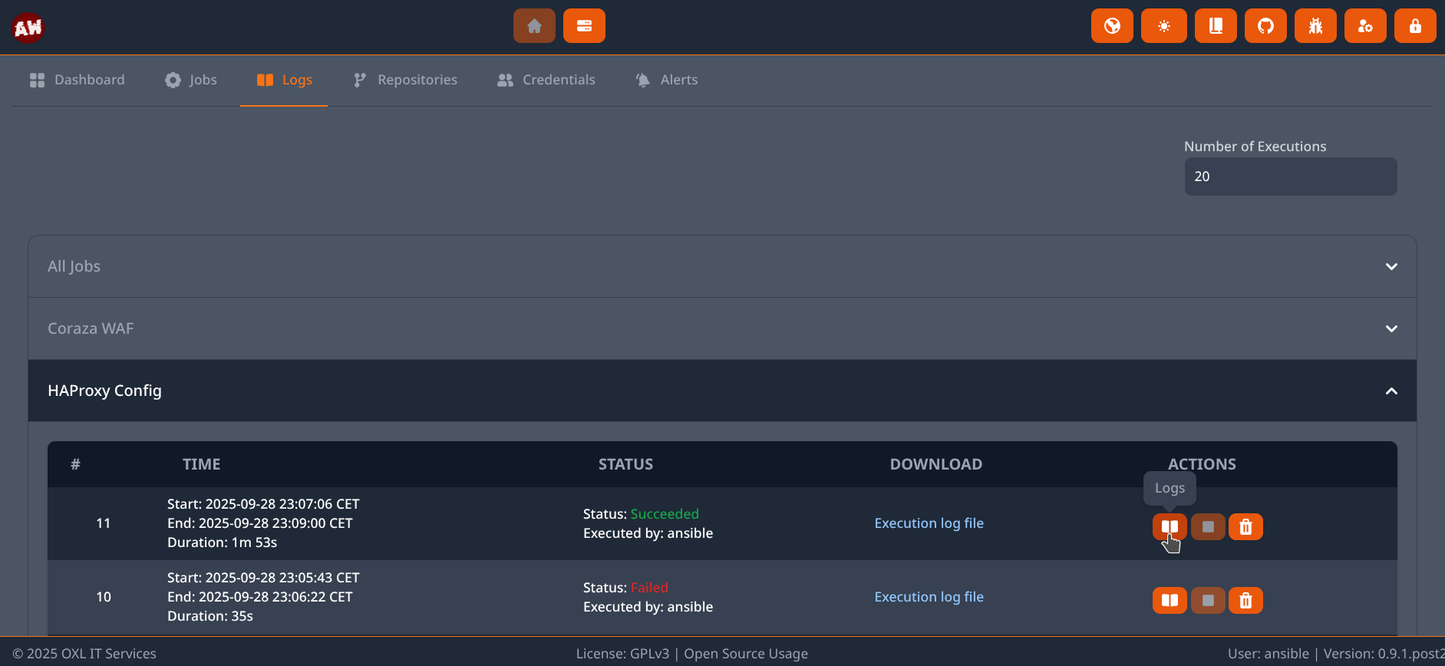Click the stop button for execution 10
The width and height of the screenshot is (1445, 666).
[1207, 600]
